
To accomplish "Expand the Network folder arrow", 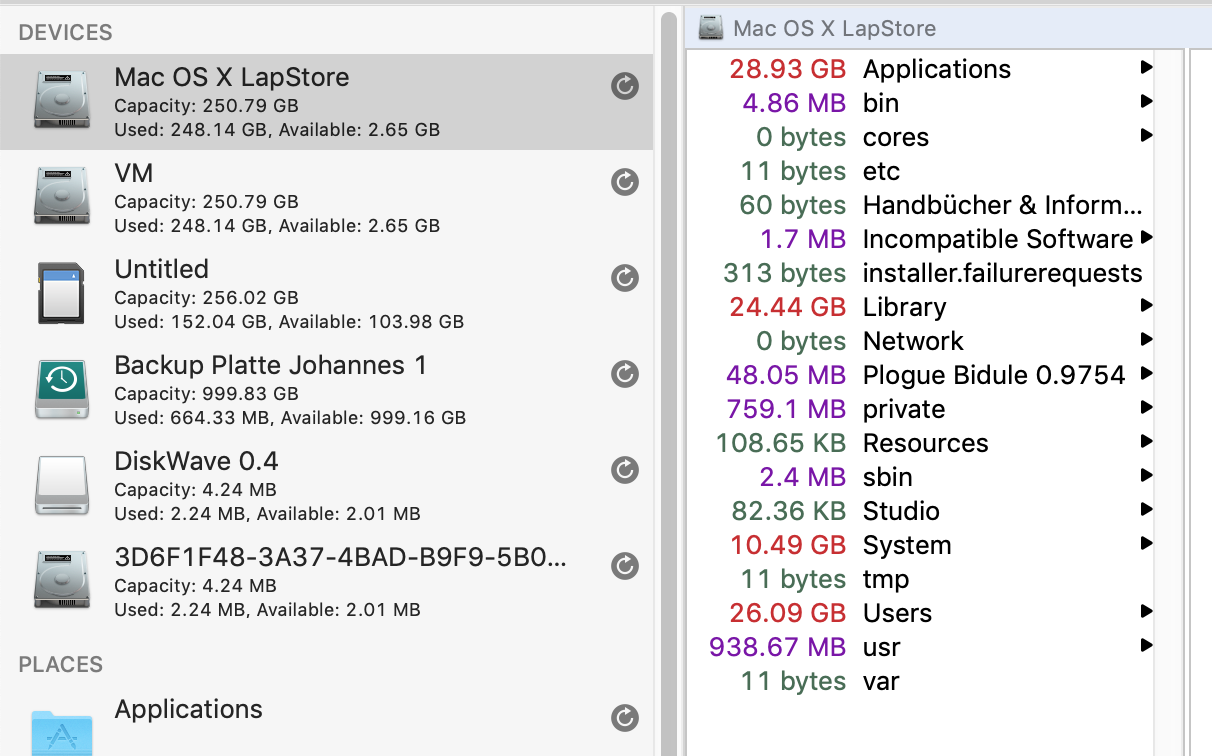I will pos(1146,340).
